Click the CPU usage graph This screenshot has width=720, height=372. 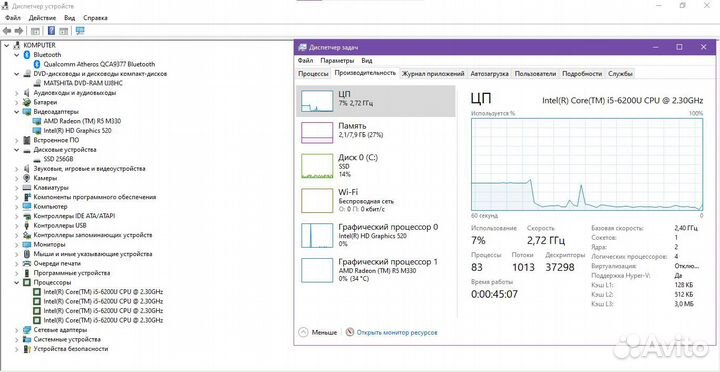tap(587, 164)
